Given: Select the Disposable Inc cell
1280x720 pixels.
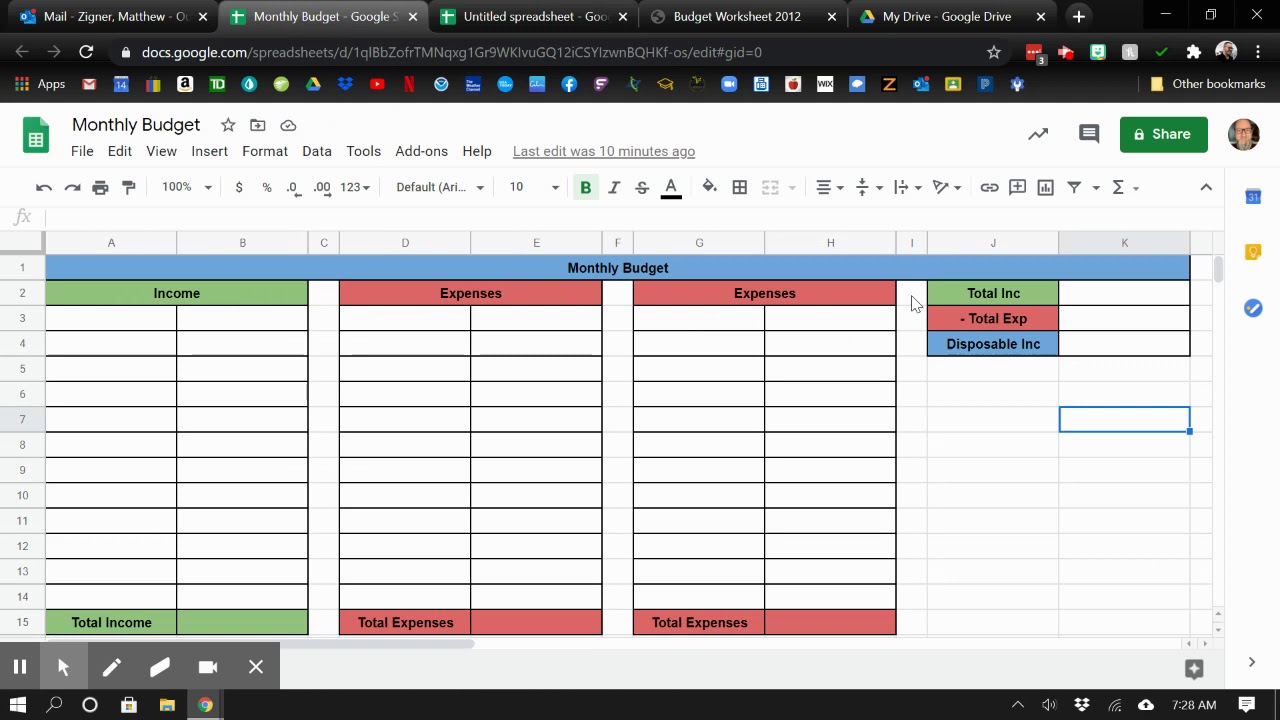Looking at the screenshot, I should pos(993,344).
